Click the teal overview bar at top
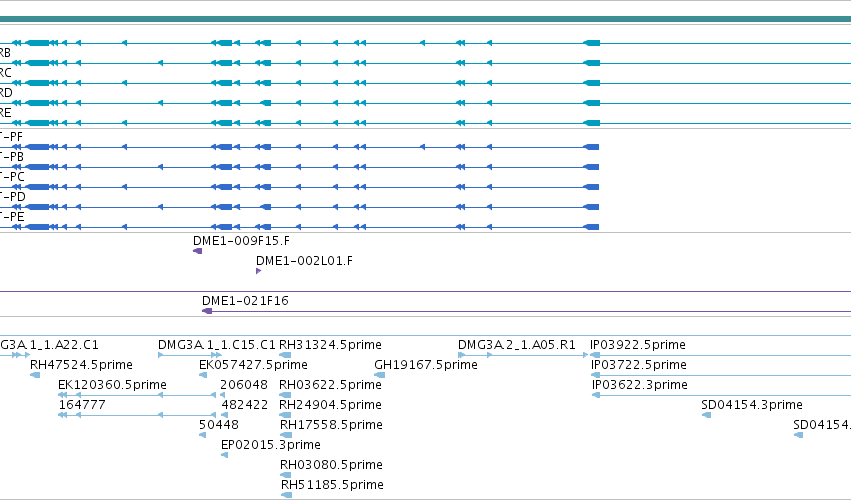This screenshot has height=500, width=851. click(426, 20)
